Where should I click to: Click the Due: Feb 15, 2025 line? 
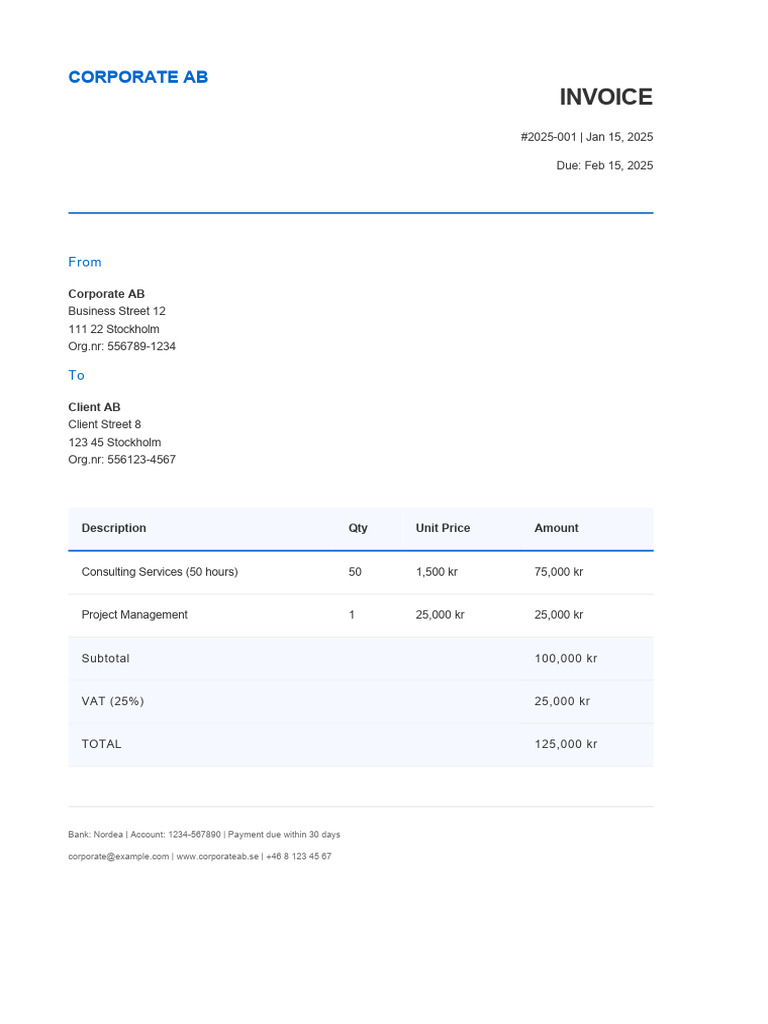pyautogui.click(x=605, y=165)
